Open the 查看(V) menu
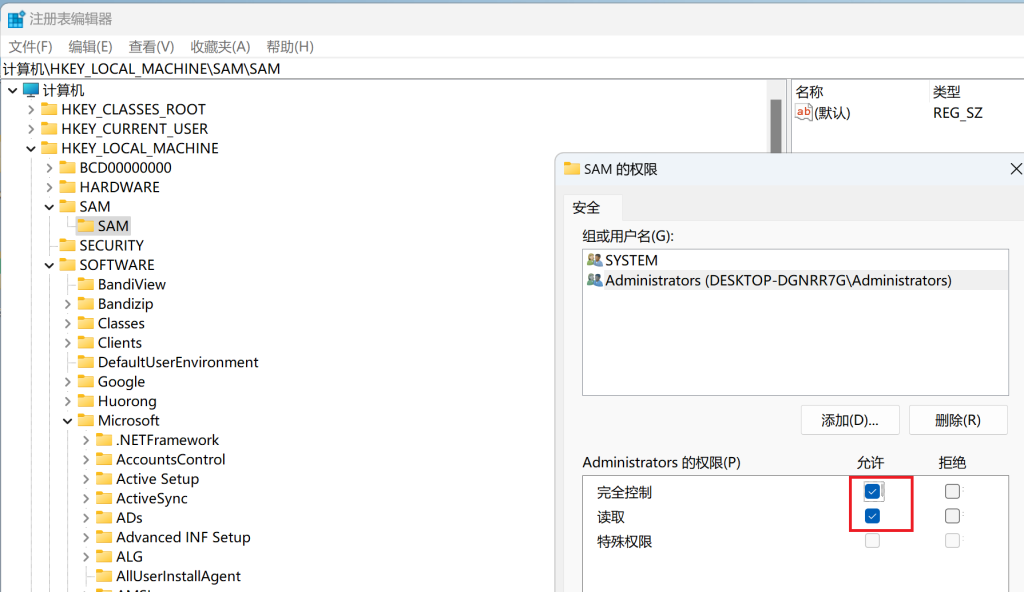 coord(151,47)
